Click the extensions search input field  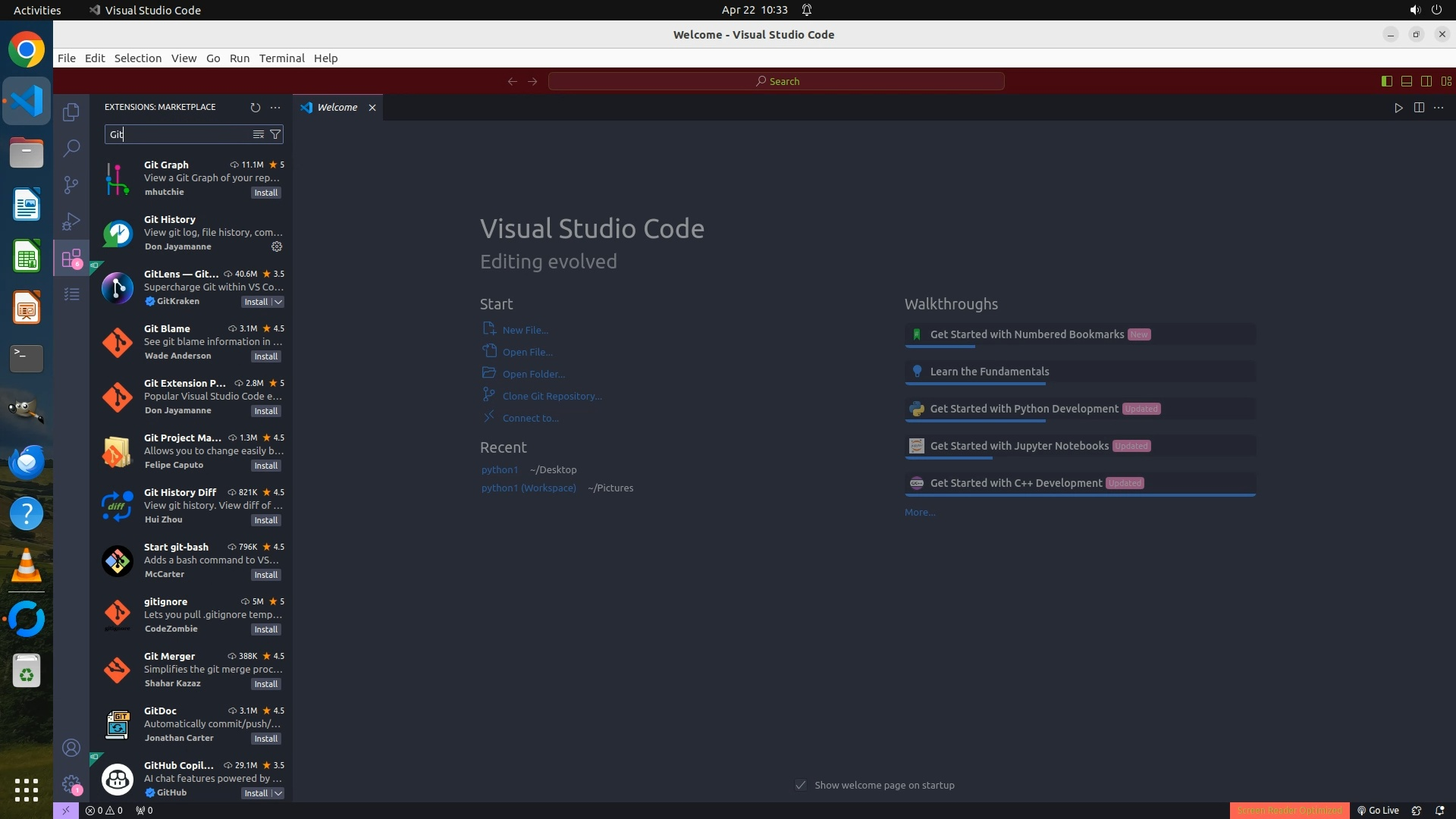(178, 134)
